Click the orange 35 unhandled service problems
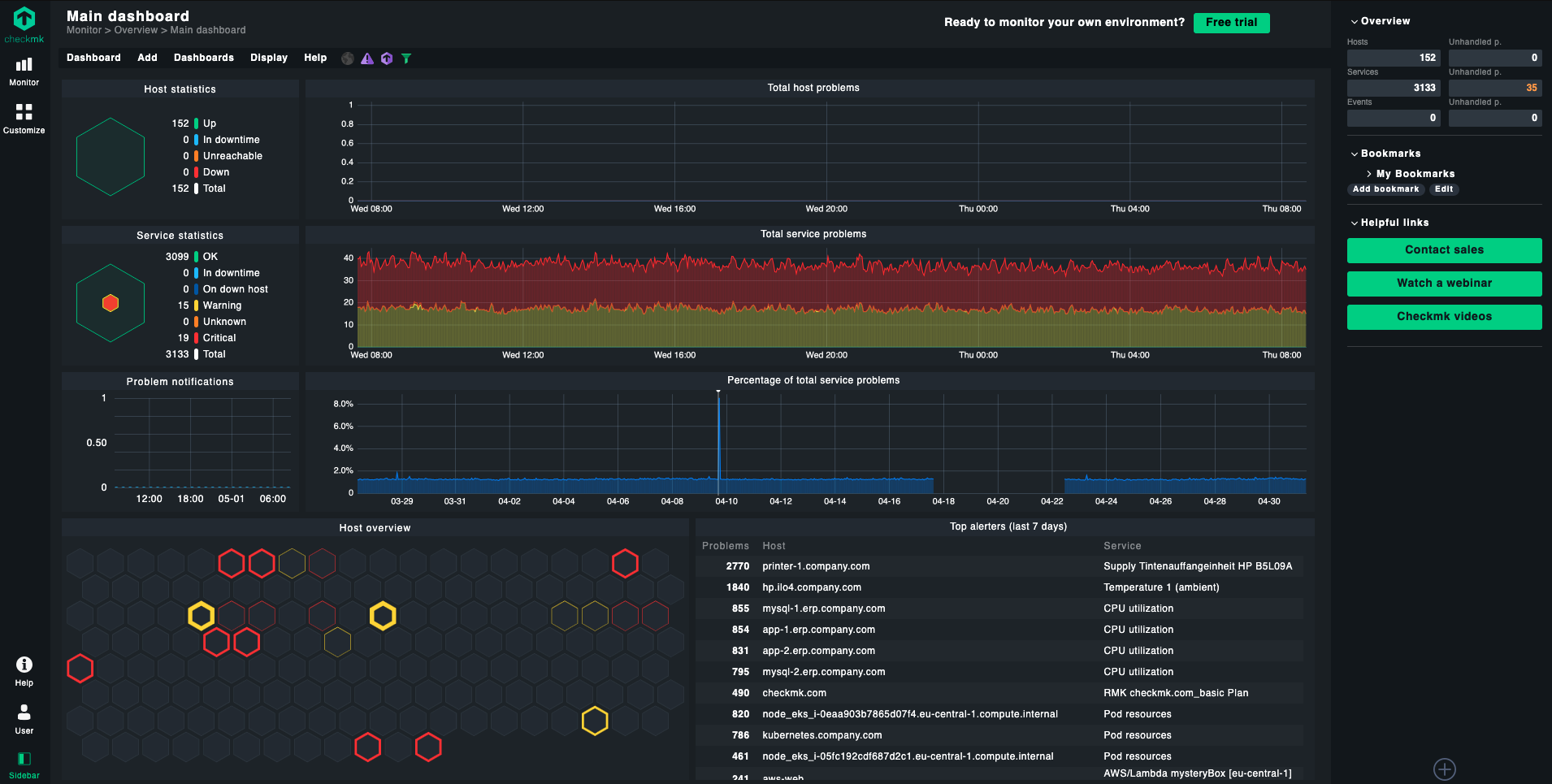 pos(1495,88)
